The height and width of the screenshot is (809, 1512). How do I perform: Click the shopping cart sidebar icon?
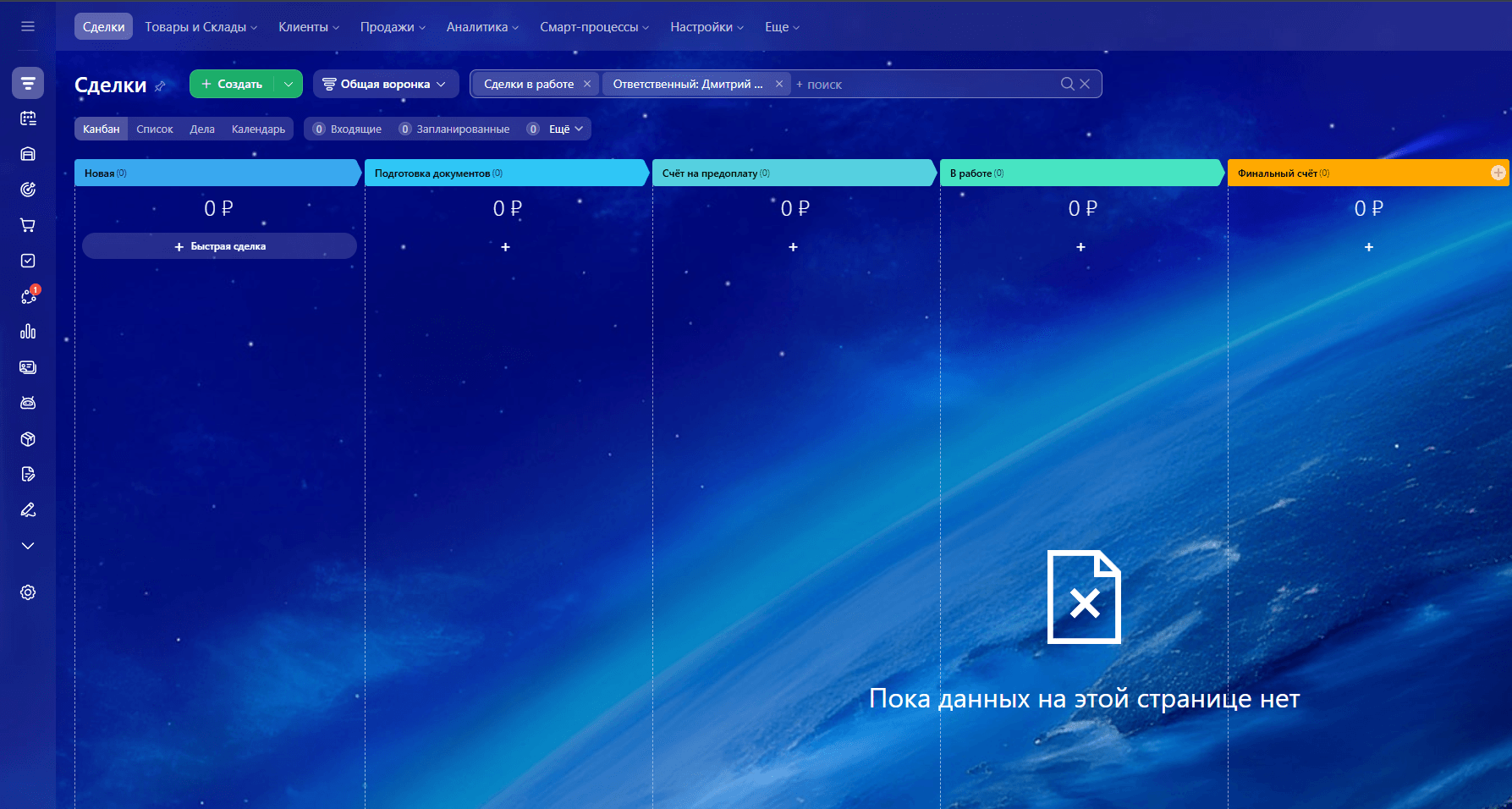28,225
